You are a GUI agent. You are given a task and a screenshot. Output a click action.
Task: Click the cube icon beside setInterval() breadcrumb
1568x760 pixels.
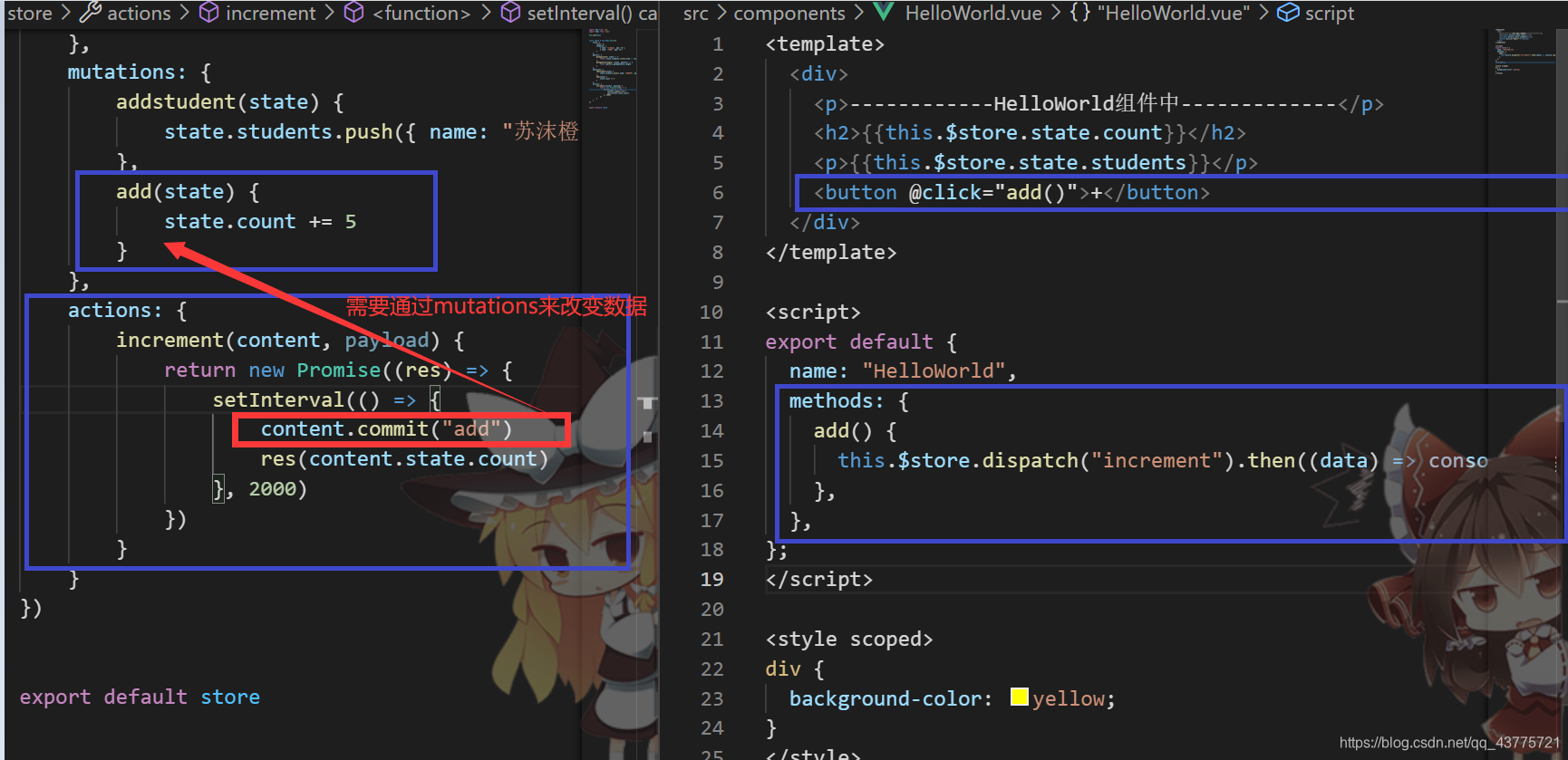510,13
